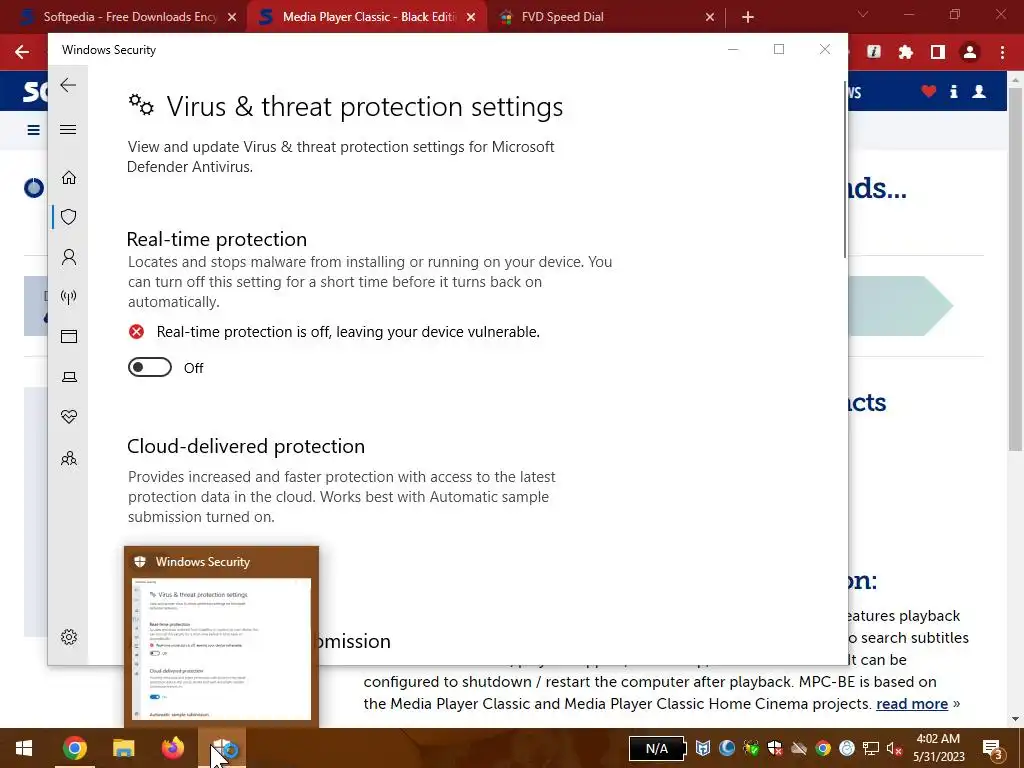Close the Windows Security window

coord(824,50)
